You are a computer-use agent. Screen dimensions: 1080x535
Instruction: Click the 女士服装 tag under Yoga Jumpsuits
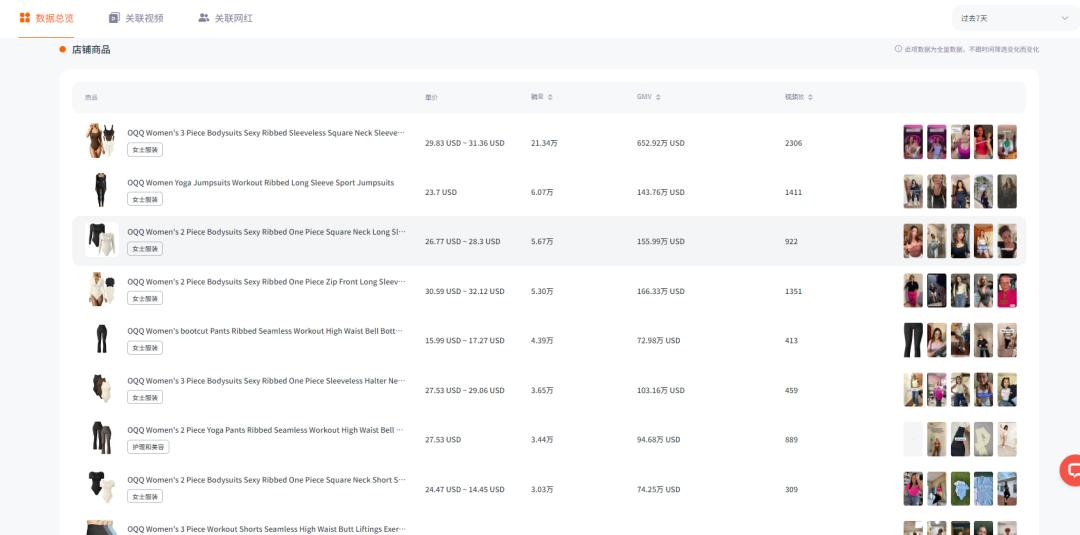tap(145, 199)
